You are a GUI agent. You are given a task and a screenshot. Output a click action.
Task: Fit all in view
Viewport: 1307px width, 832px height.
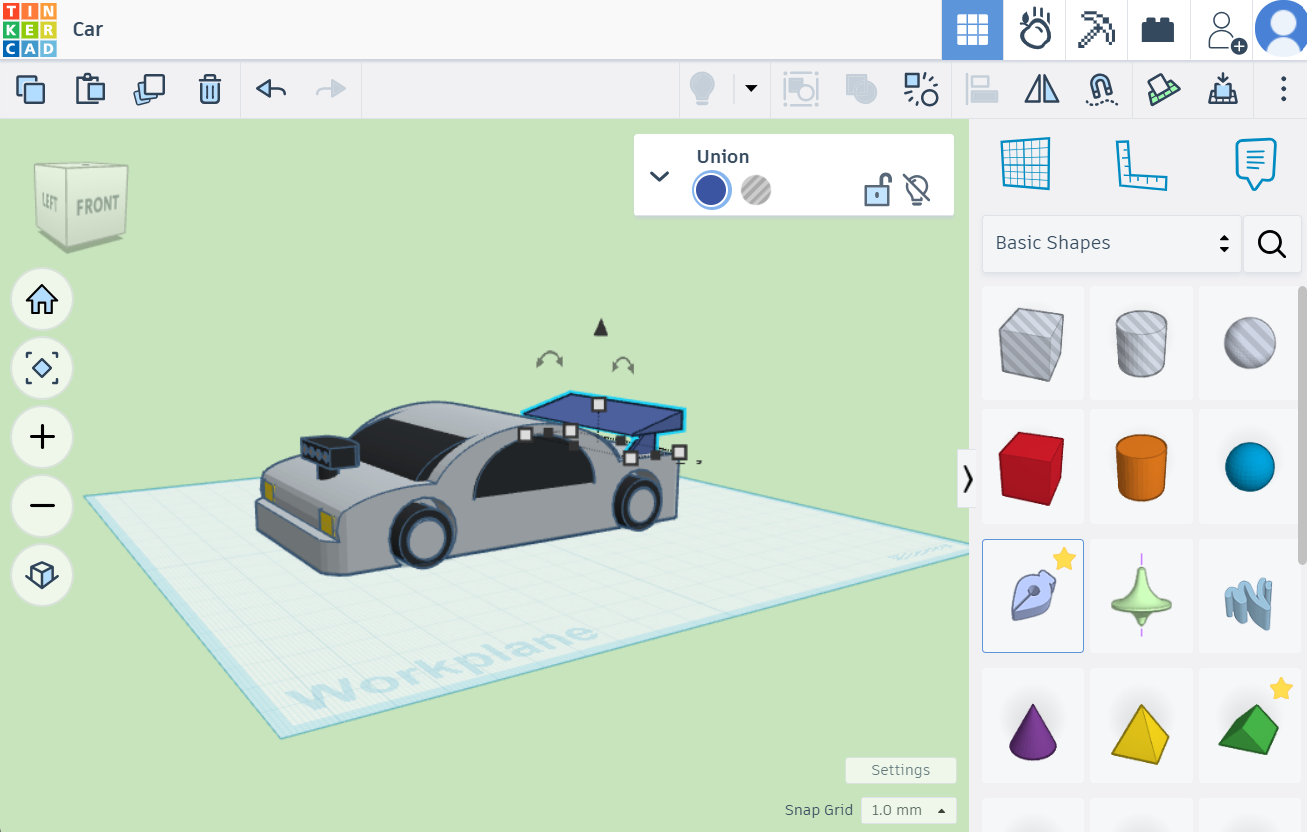point(42,368)
